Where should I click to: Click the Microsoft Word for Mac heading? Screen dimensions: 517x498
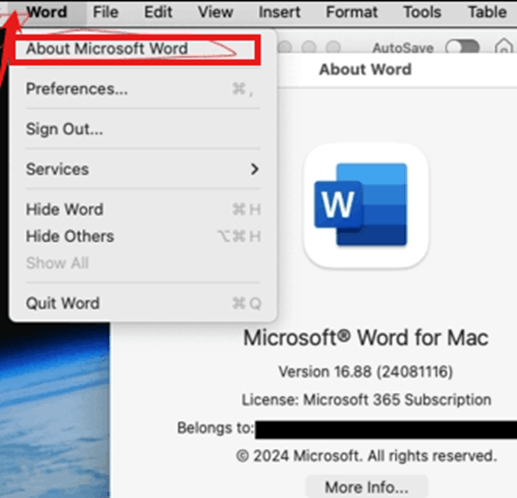point(366,338)
